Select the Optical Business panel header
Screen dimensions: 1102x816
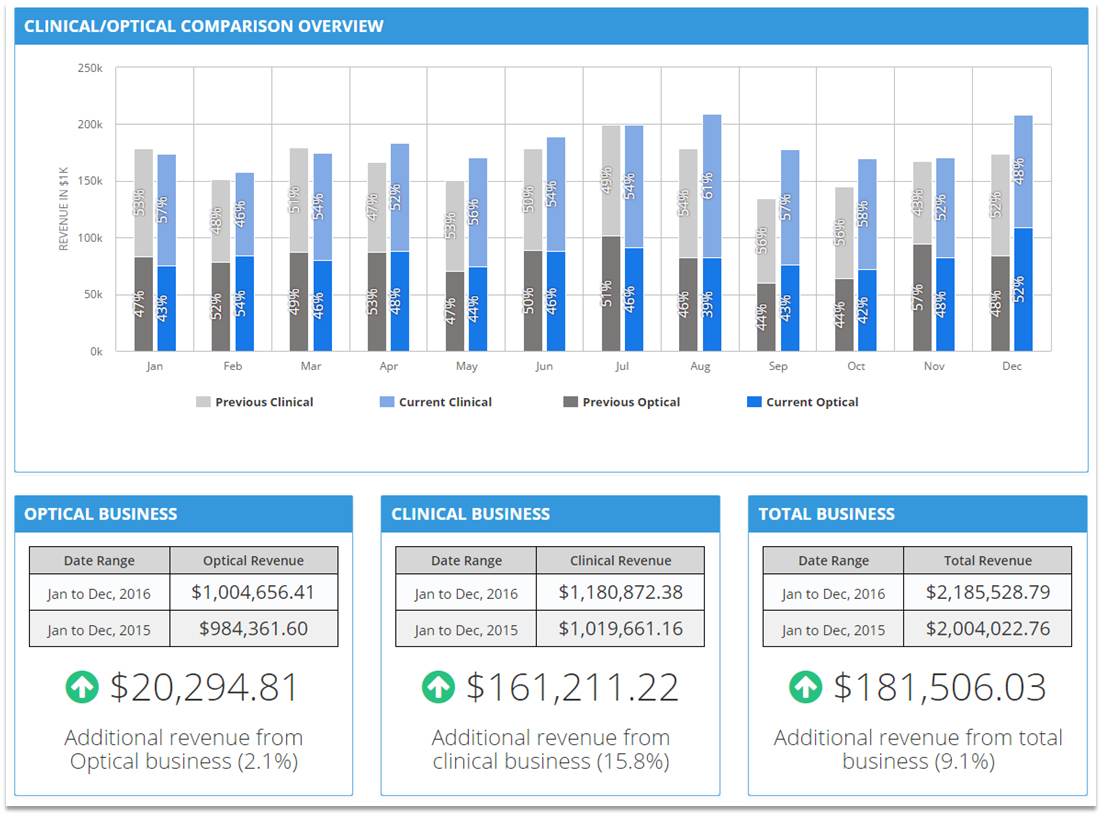[x=101, y=514]
